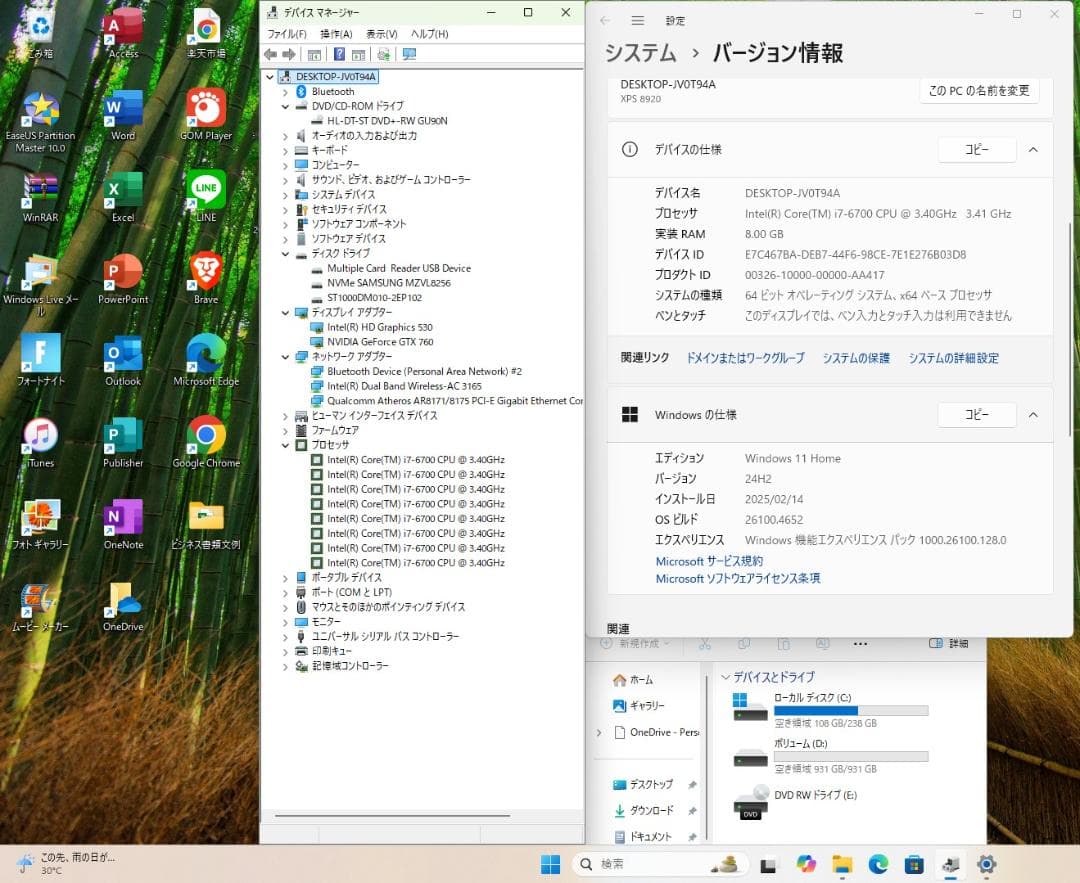Click the Cut icon in File Explorer toolbar
This screenshot has width=1080, height=883.
705,644
